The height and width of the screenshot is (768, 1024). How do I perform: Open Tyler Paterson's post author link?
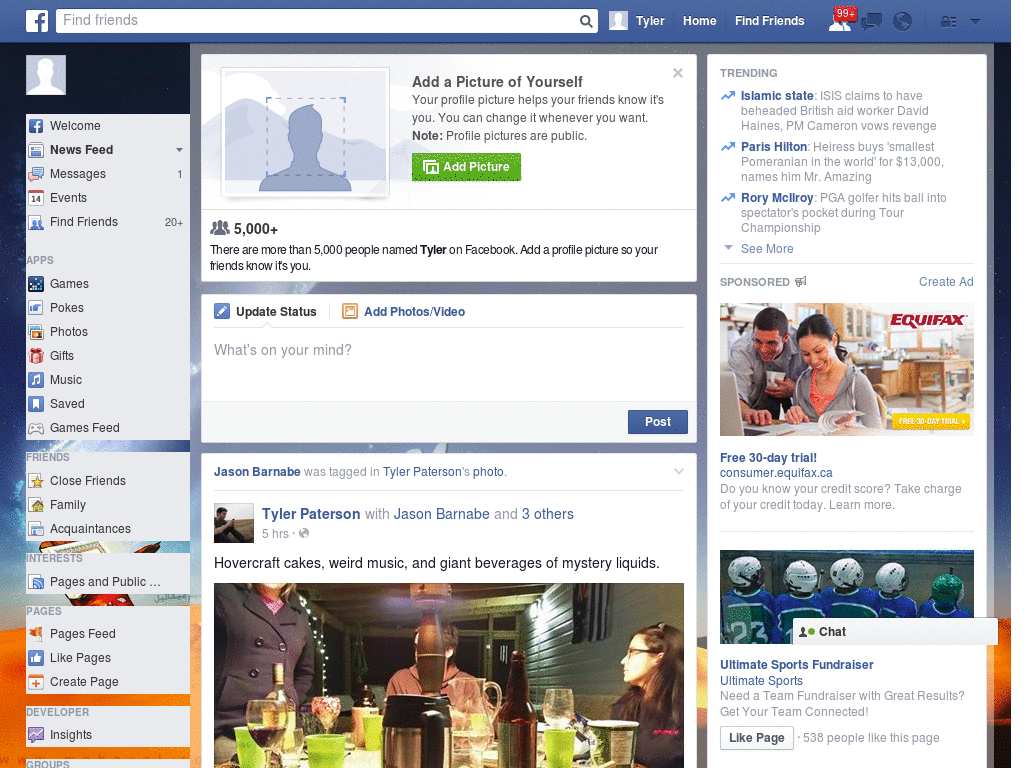click(x=311, y=514)
